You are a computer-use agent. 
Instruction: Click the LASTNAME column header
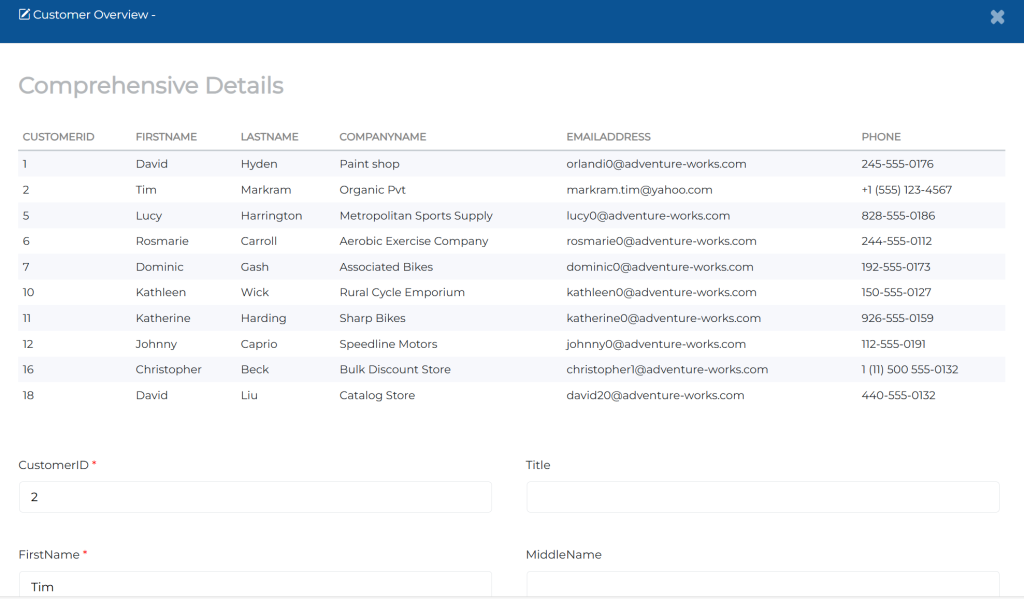click(x=269, y=137)
